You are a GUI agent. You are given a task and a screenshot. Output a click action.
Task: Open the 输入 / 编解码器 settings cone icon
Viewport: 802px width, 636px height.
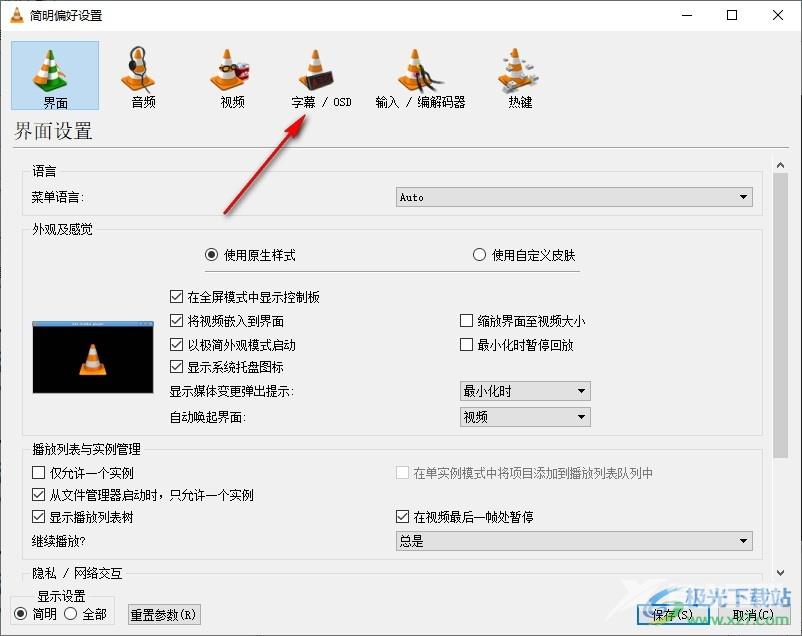(419, 70)
